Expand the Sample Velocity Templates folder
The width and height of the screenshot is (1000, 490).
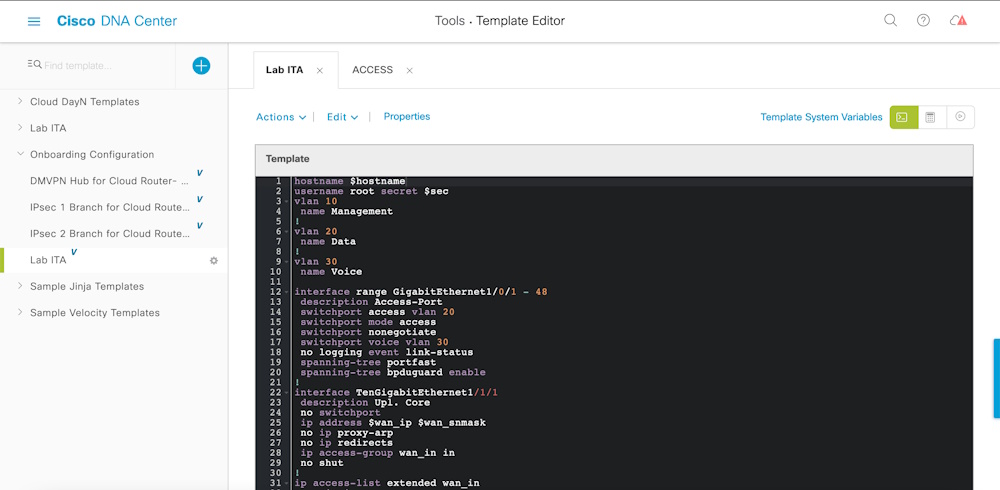click(20, 313)
